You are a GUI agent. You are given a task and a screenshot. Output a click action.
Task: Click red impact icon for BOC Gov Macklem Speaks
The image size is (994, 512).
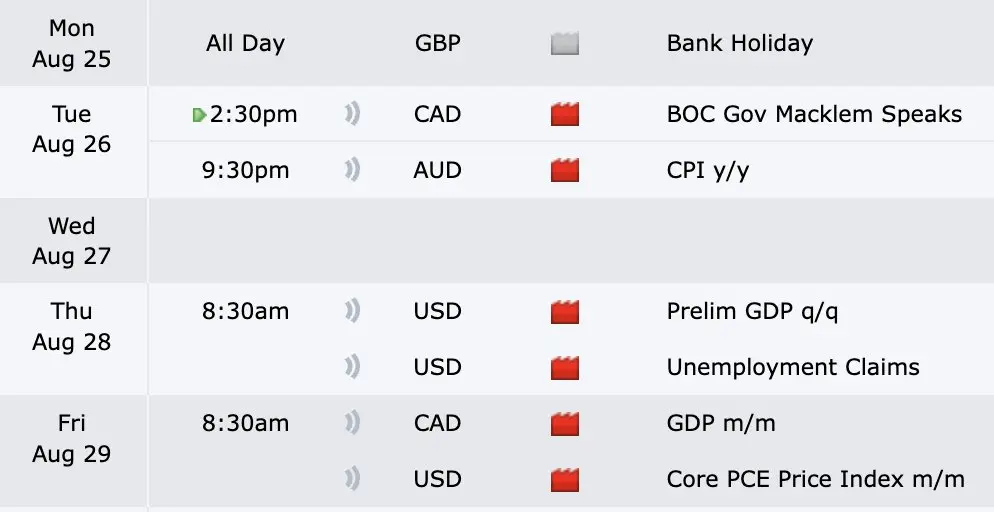[x=565, y=115]
